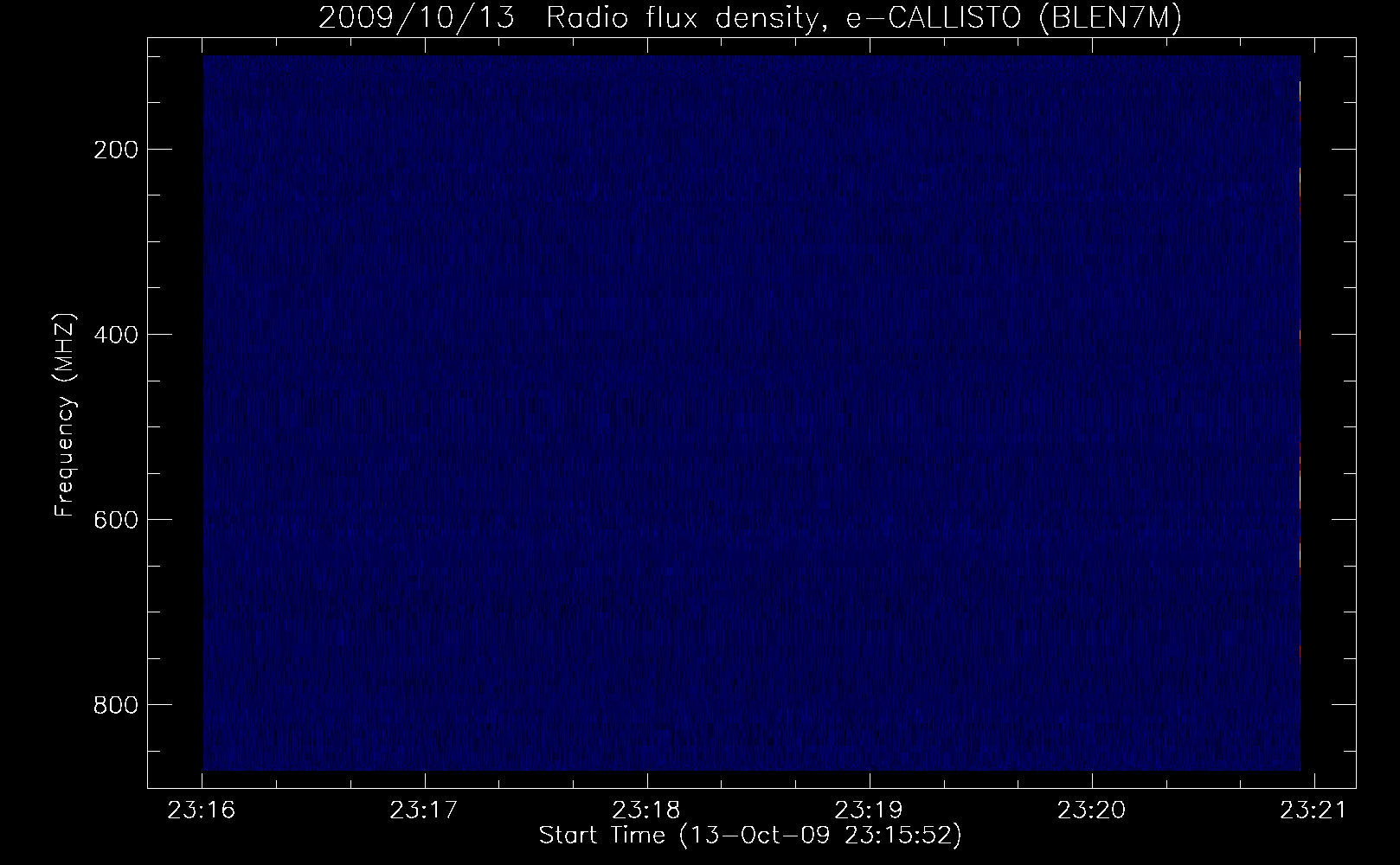Click the 'Frequency (MHZ)' axis label
1400x865 pixels.
(x=65, y=413)
